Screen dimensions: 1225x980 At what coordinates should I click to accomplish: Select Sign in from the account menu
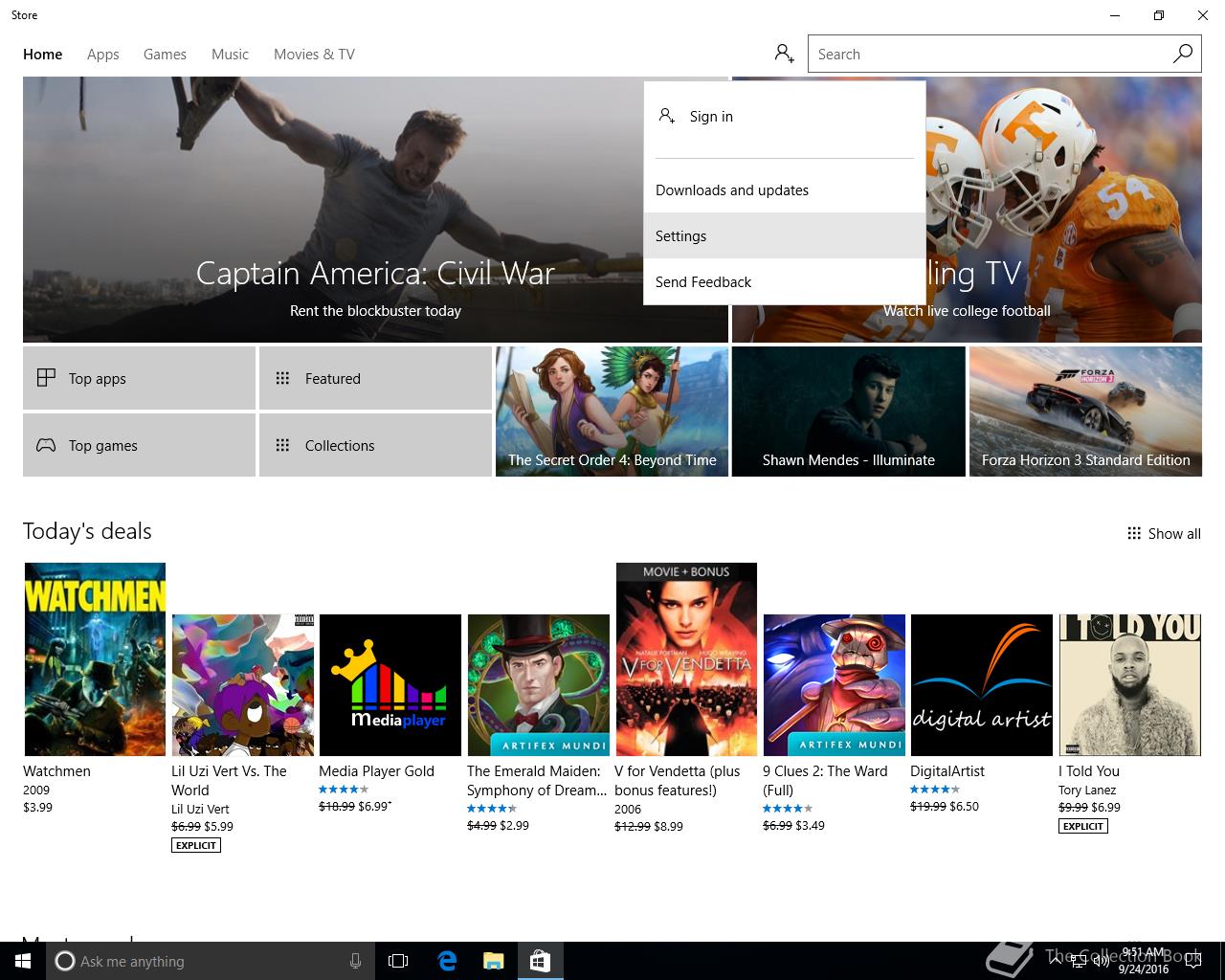tap(785, 116)
